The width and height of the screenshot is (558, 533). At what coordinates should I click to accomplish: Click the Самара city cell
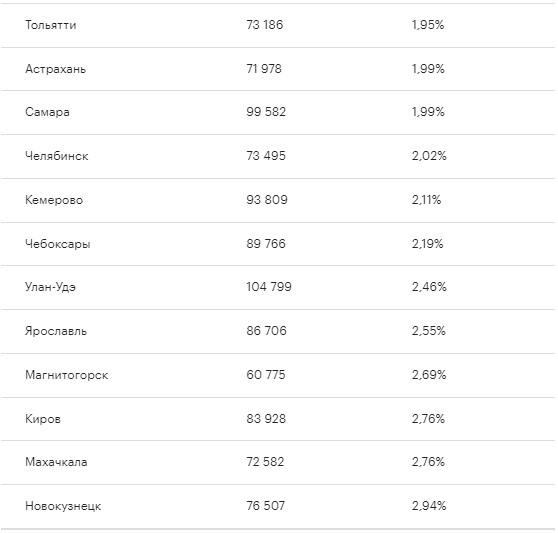[x=47, y=112]
